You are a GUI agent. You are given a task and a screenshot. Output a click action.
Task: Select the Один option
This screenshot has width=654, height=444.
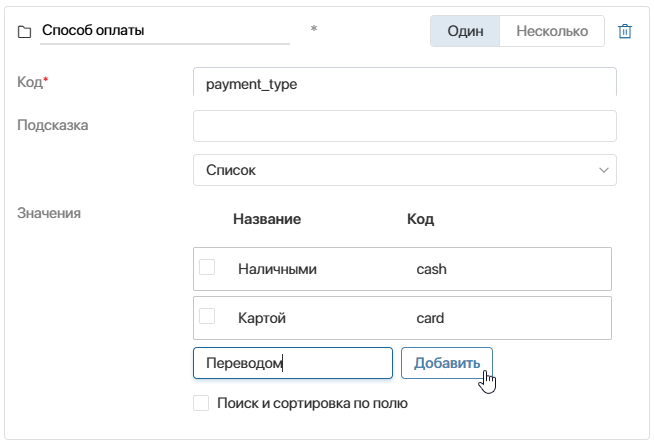pyautogui.click(x=465, y=31)
